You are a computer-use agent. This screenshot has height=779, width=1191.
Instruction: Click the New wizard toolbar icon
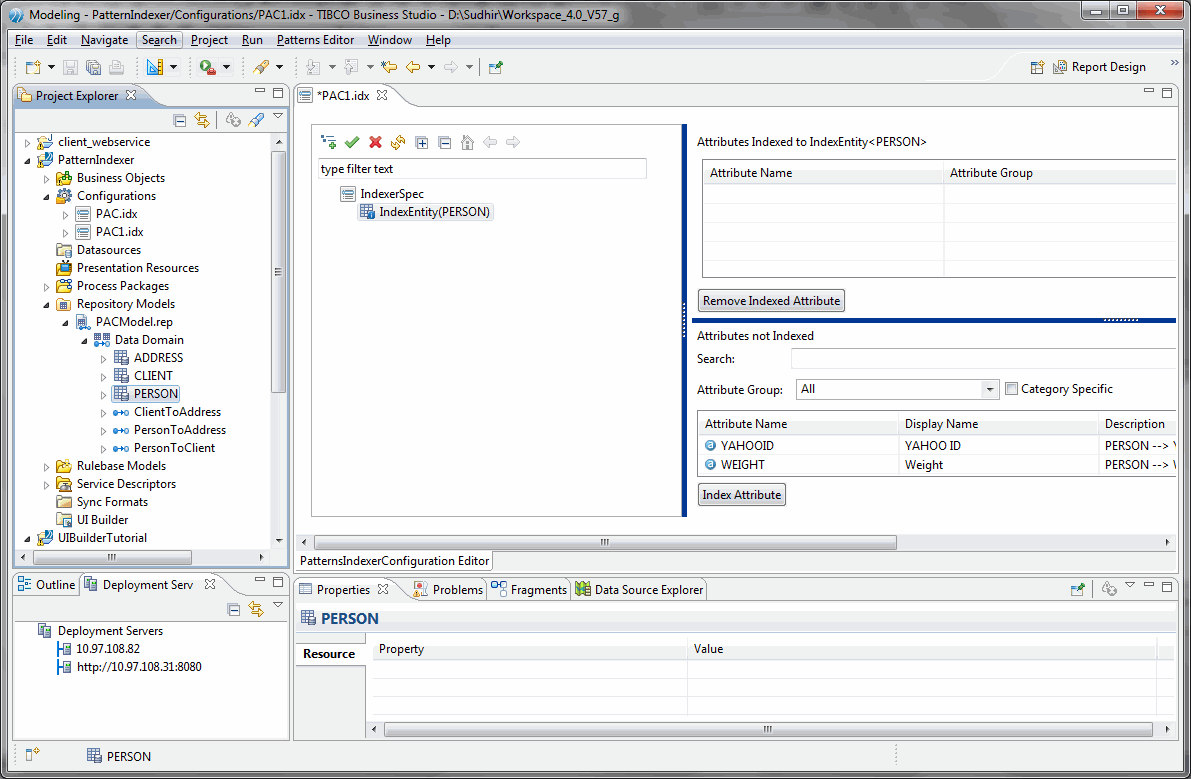33,67
